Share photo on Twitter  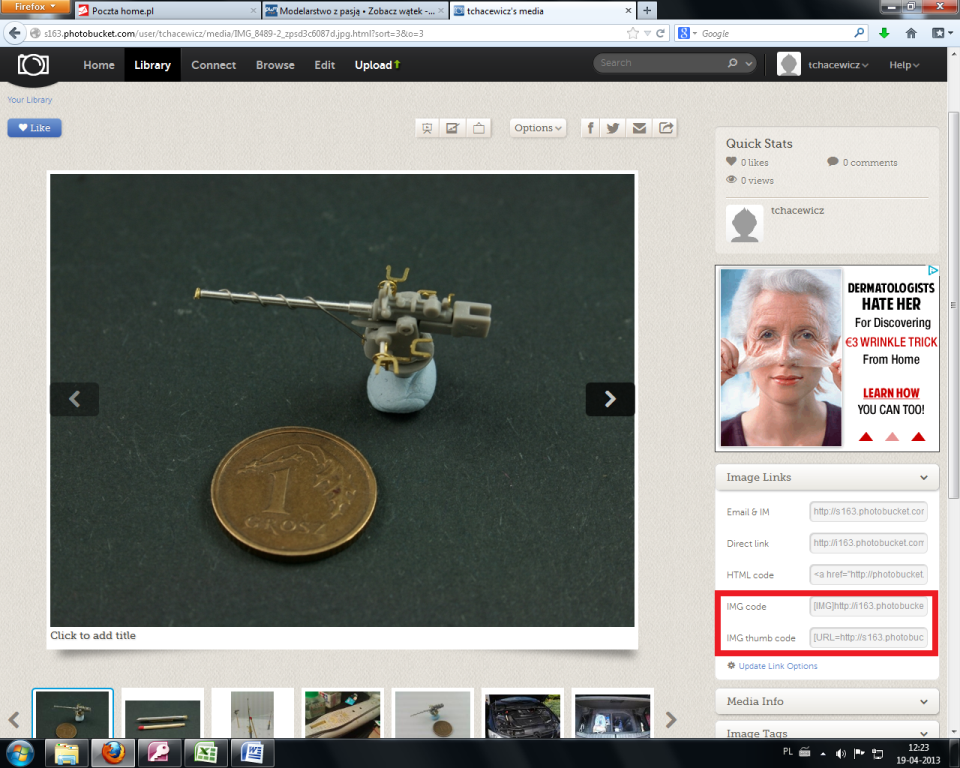(614, 128)
